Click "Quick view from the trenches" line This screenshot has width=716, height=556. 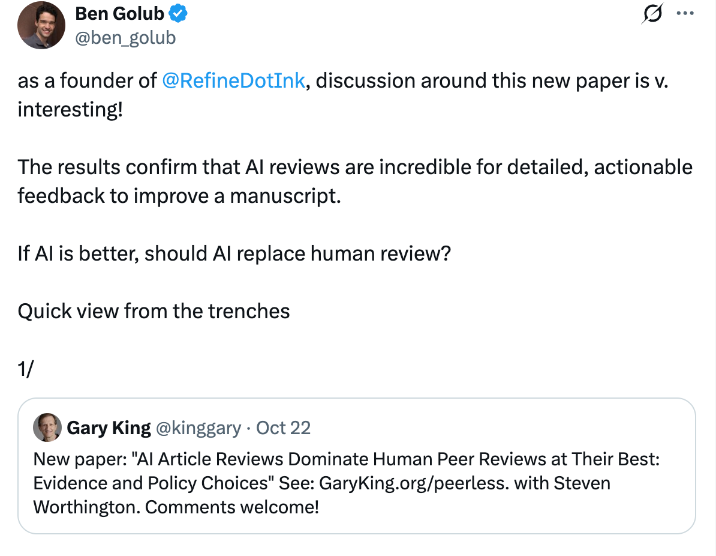[x=154, y=311]
